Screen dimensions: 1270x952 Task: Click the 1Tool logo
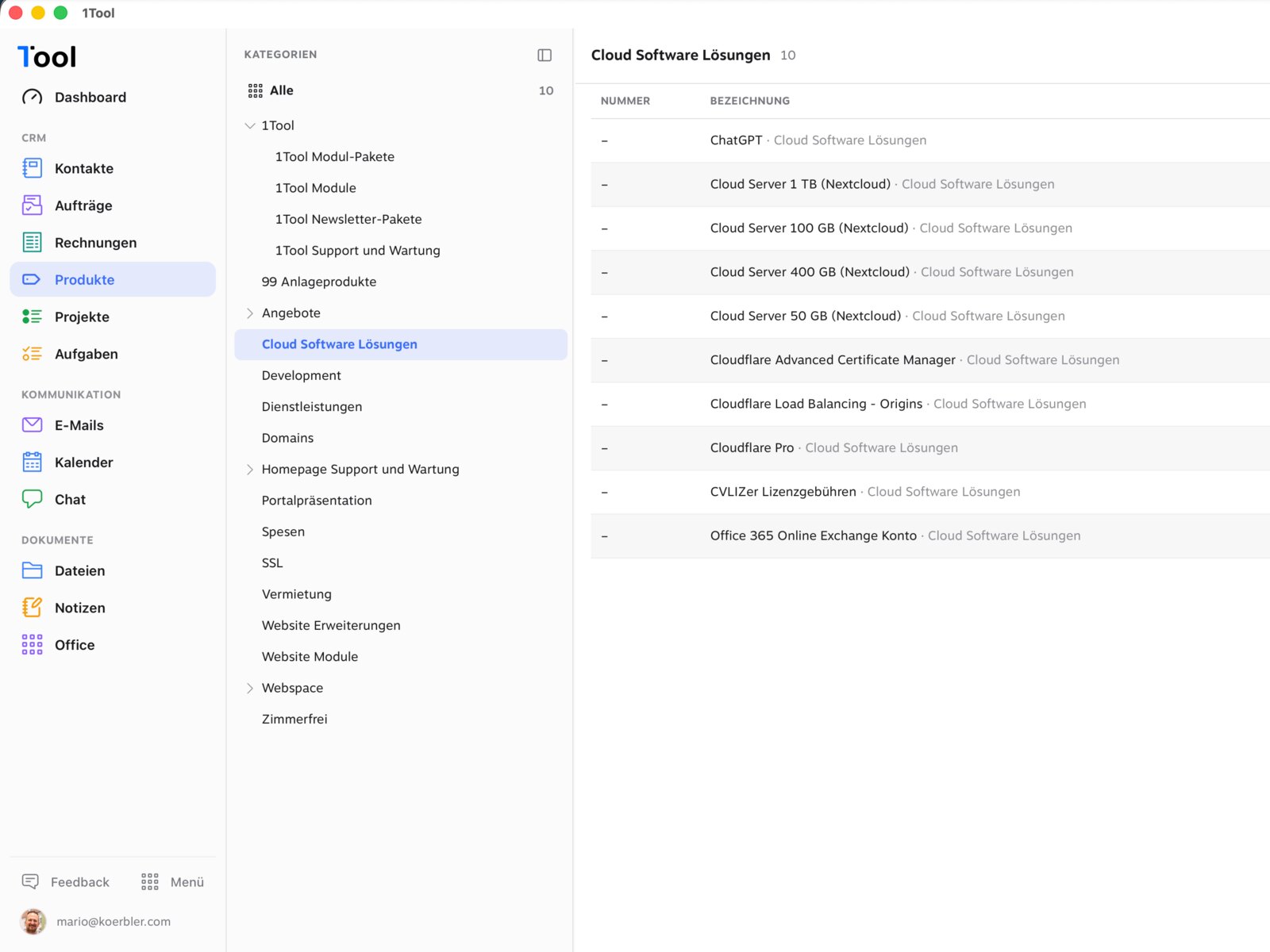click(47, 56)
